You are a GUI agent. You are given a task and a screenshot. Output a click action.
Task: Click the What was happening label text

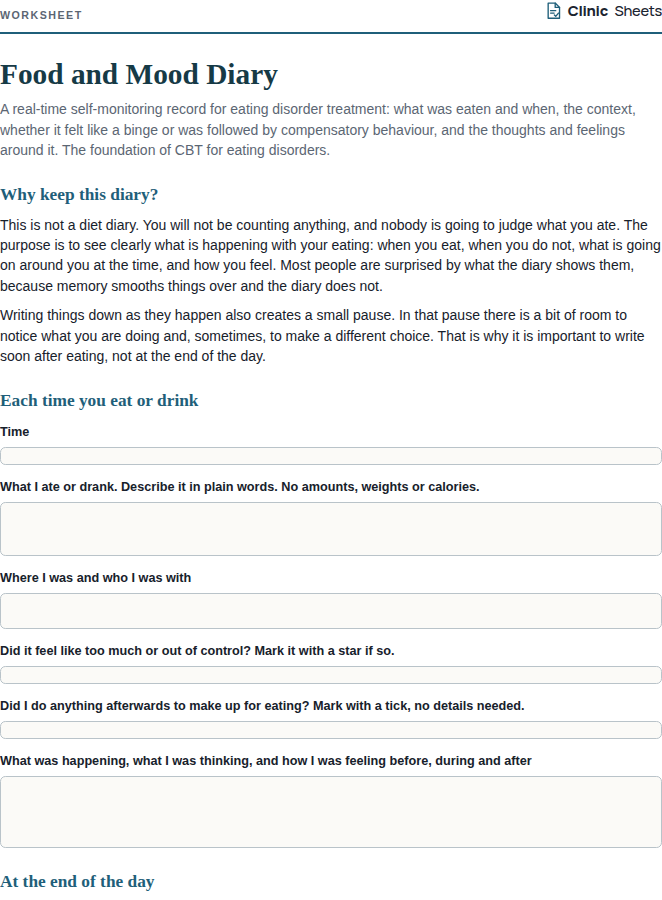click(266, 761)
